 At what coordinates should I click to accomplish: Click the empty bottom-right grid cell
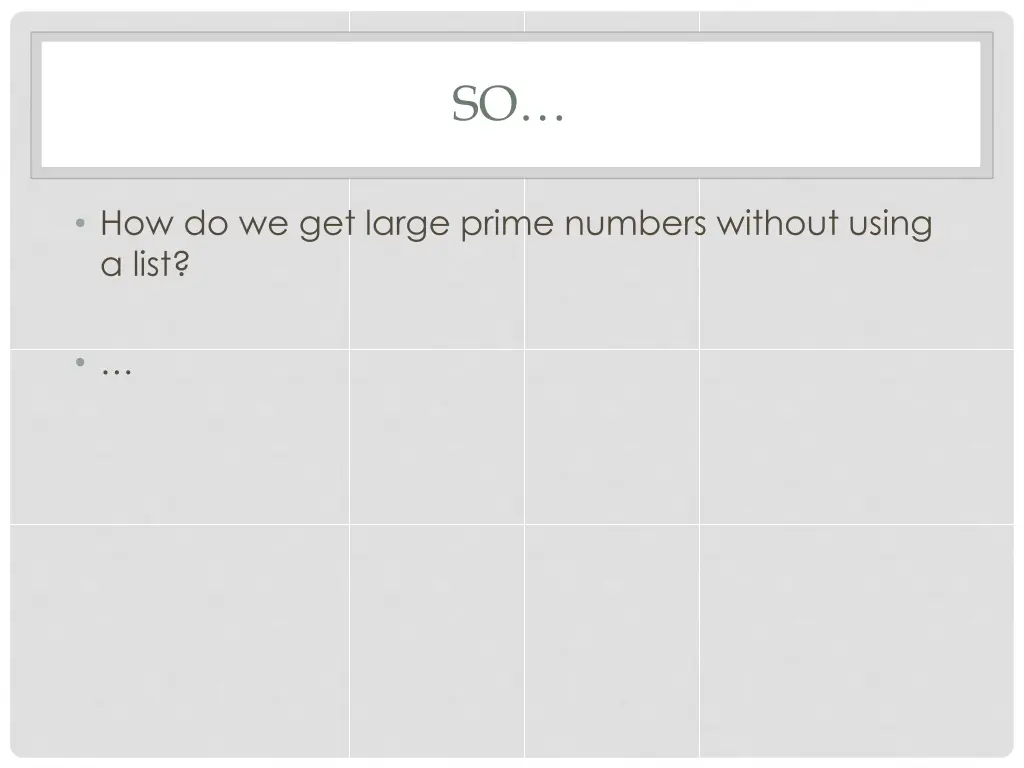856,640
